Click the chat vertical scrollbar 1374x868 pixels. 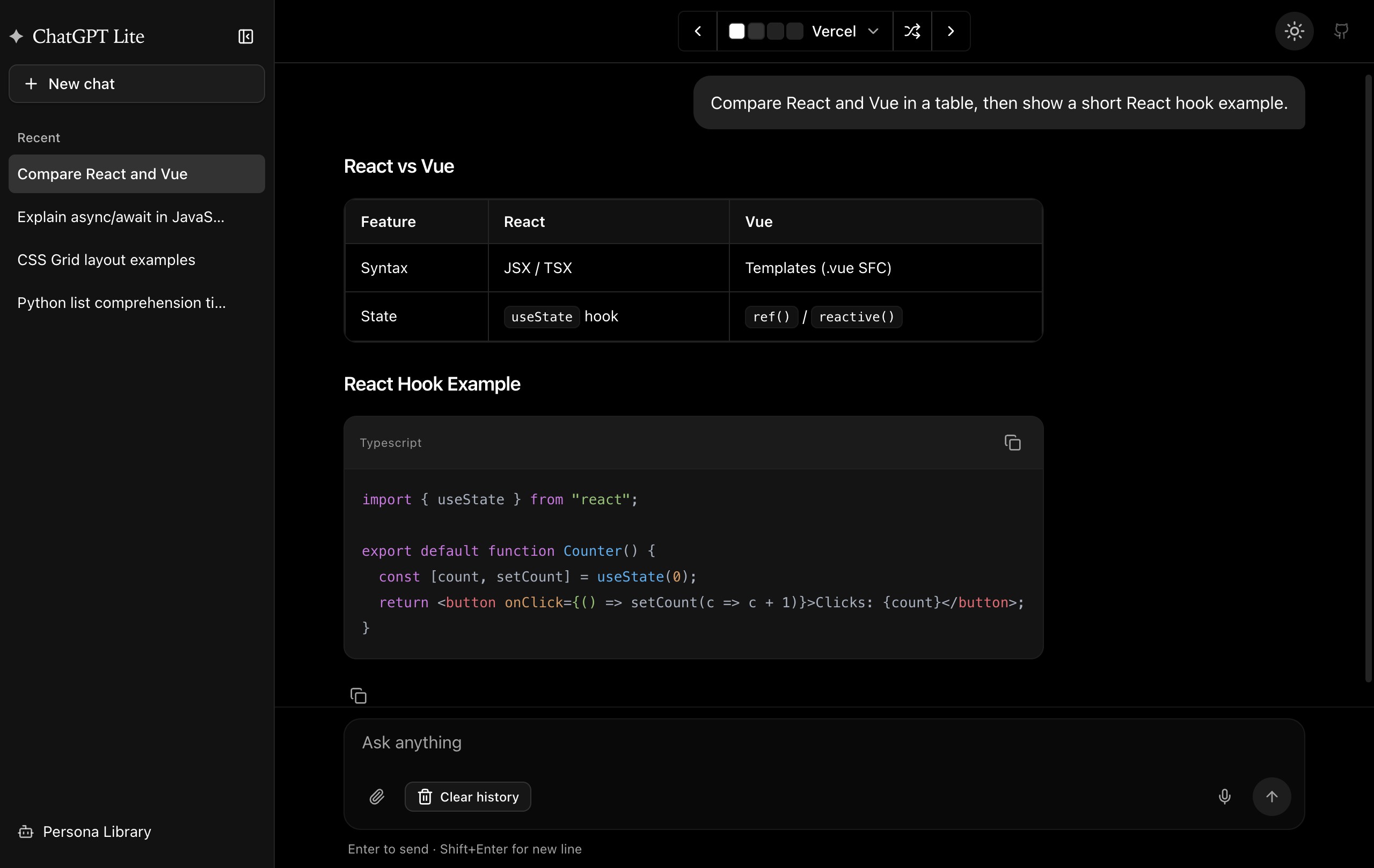click(1368, 379)
